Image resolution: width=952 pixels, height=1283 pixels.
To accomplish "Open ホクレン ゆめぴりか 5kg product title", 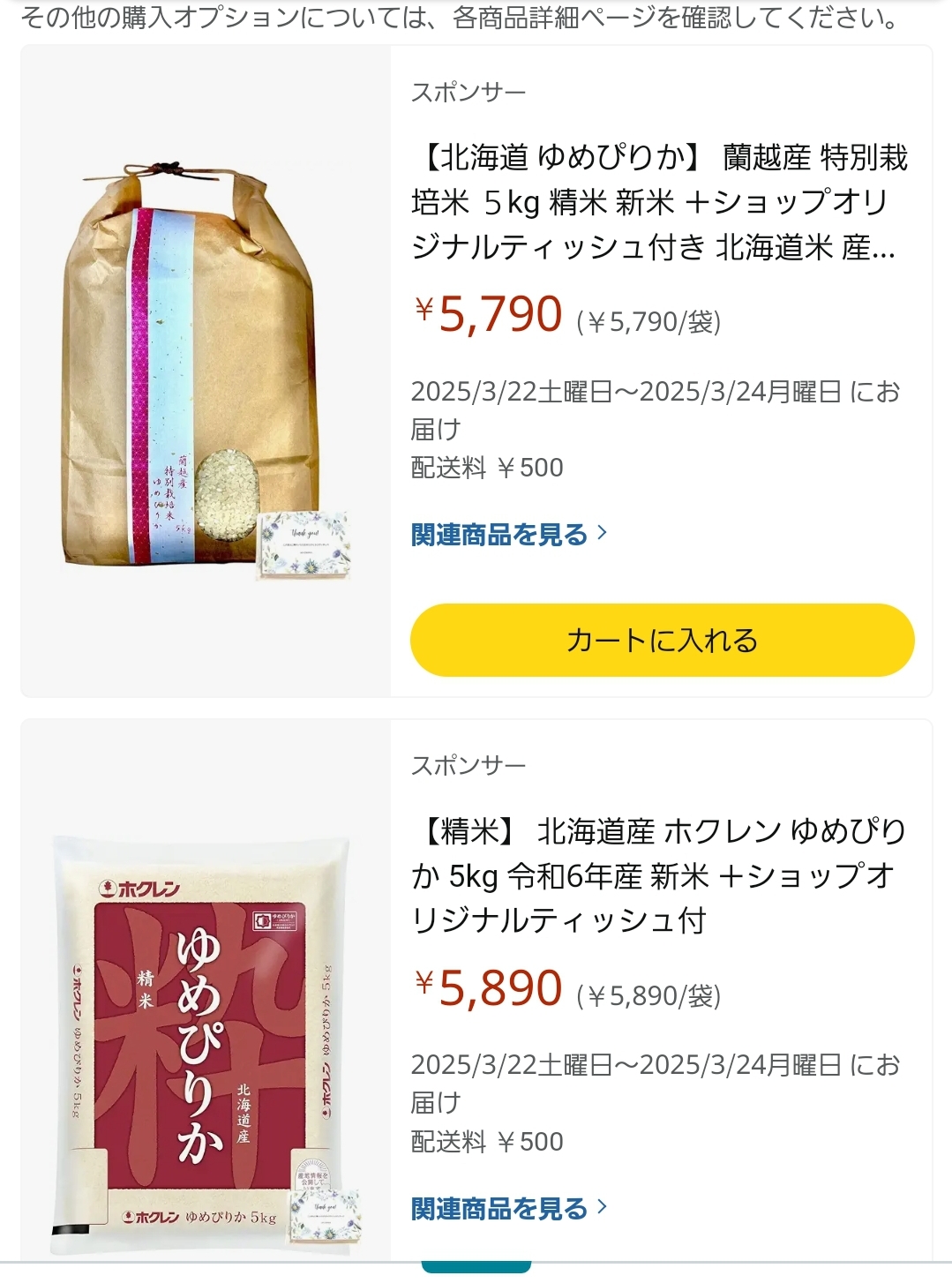I will 659,876.
